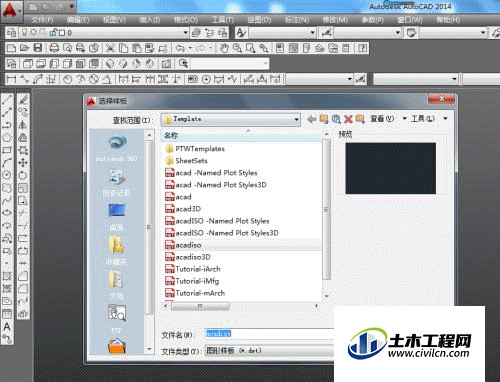Sort files by the 名称 column header
Screen dimensions: 500x382
point(242,135)
